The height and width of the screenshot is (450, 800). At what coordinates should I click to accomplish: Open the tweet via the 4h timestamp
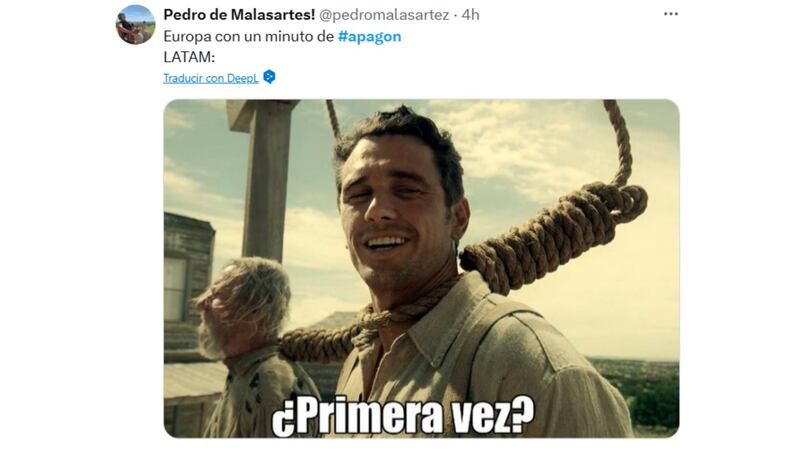coord(470,15)
